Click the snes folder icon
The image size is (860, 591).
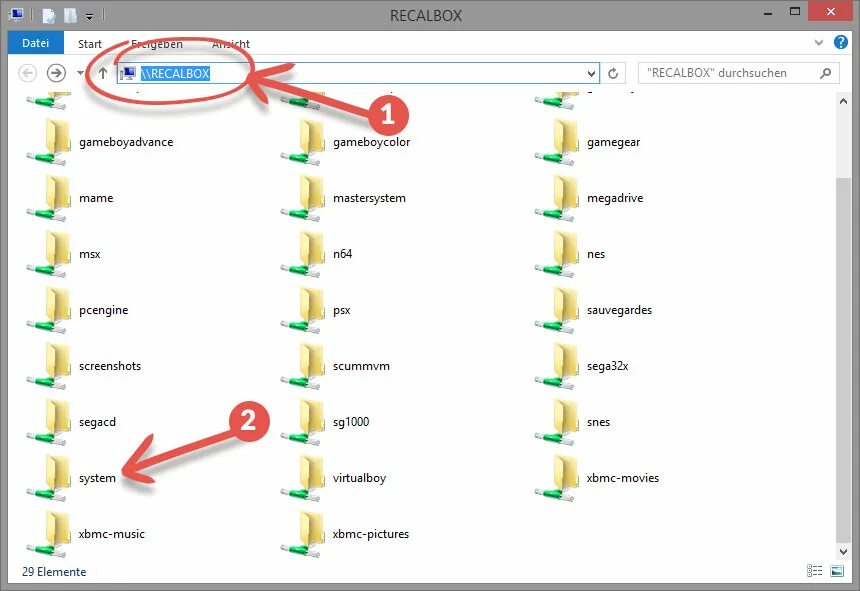coord(557,422)
